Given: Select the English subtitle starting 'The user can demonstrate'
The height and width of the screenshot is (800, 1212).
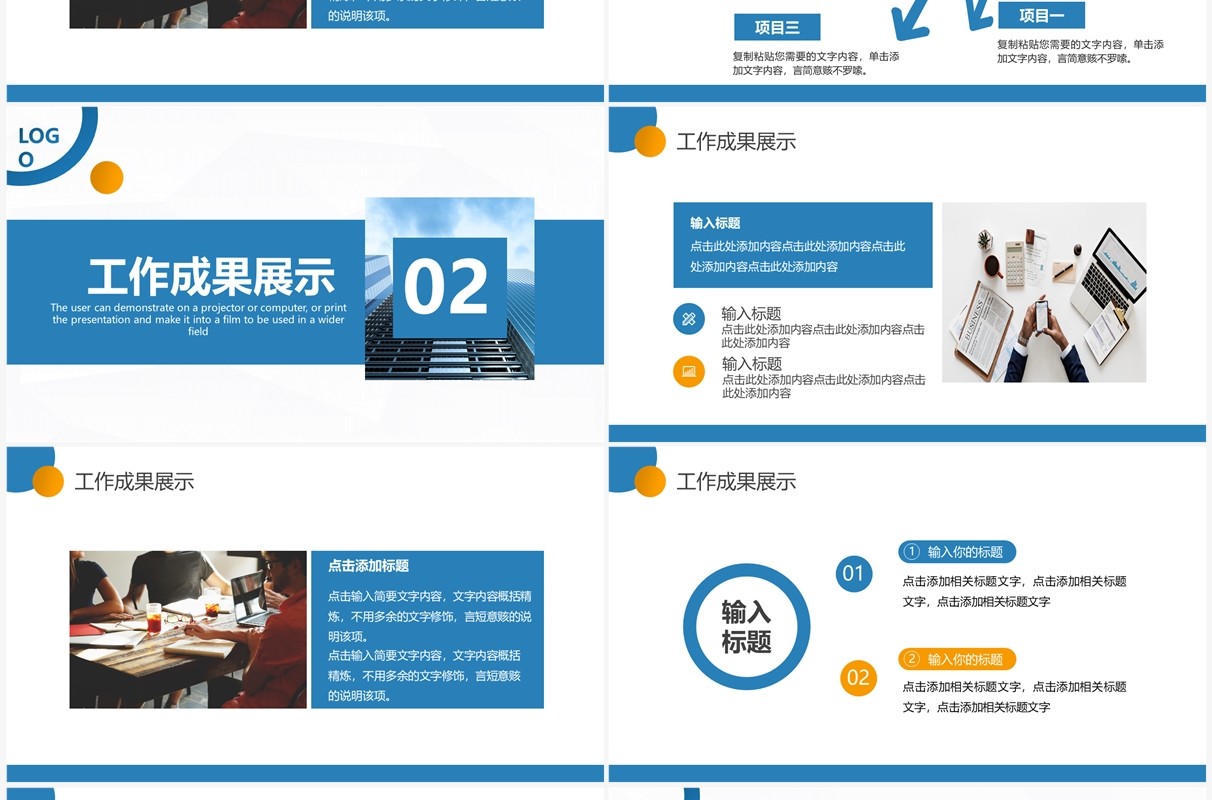Looking at the screenshot, I should pos(198,320).
